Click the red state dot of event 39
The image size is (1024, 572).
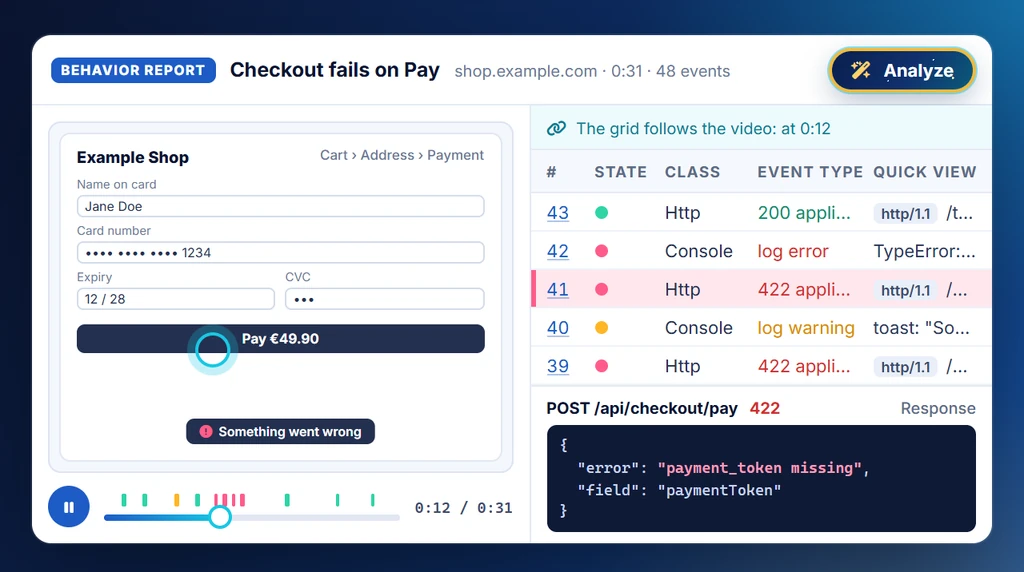[601, 366]
